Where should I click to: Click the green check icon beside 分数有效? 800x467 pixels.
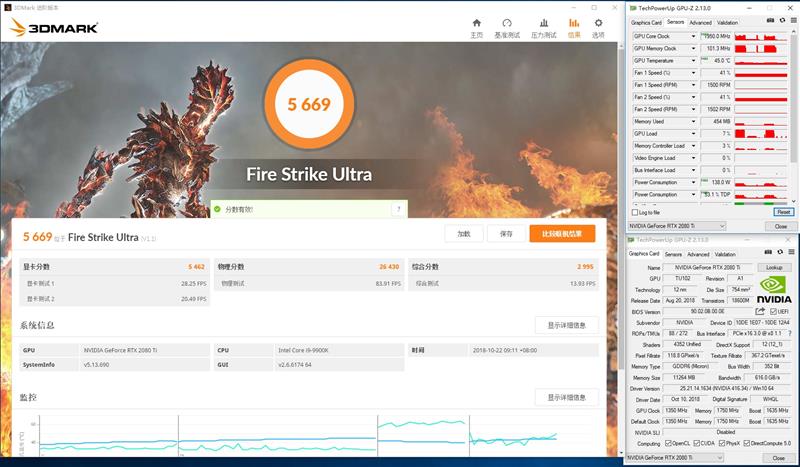[217, 209]
